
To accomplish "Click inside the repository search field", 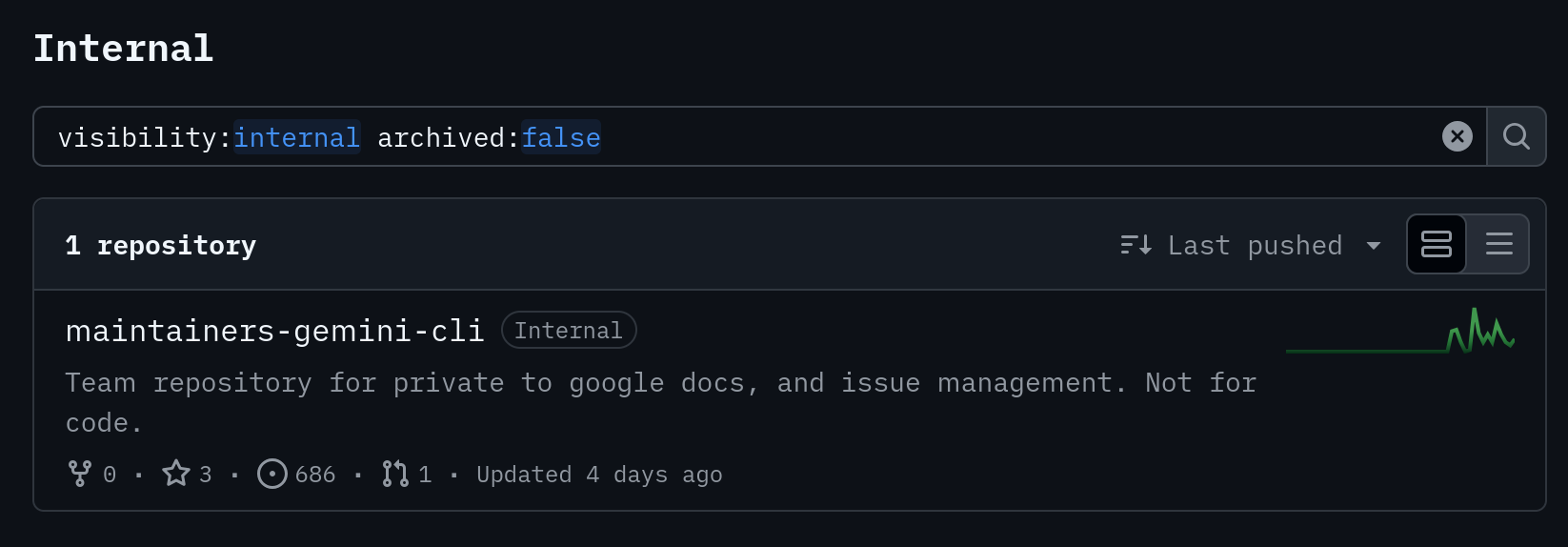I will [x=953, y=137].
